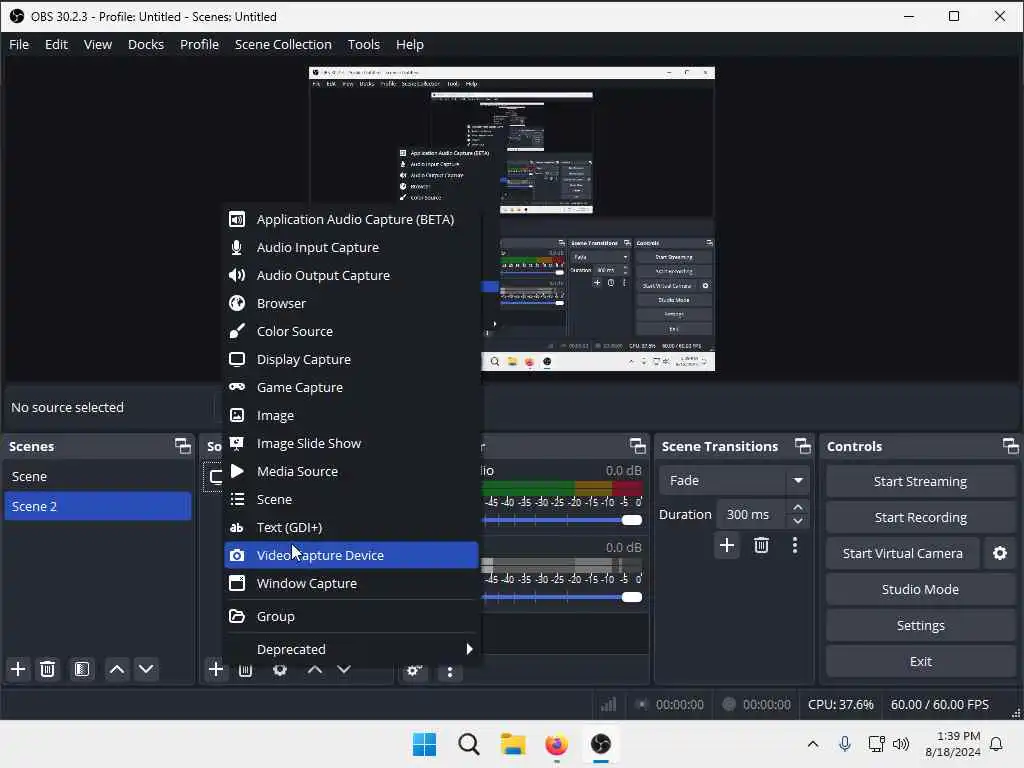Click the add source plus icon
The height and width of the screenshot is (768, 1024).
(x=216, y=669)
